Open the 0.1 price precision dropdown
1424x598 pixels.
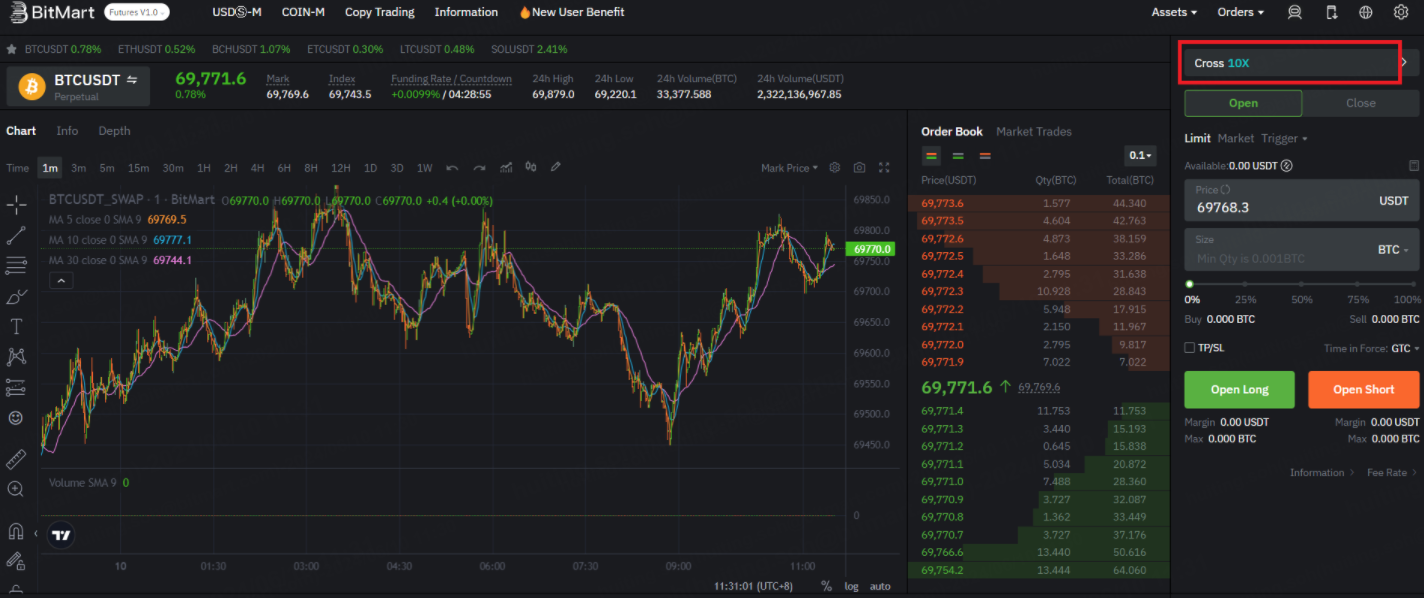pos(1140,156)
